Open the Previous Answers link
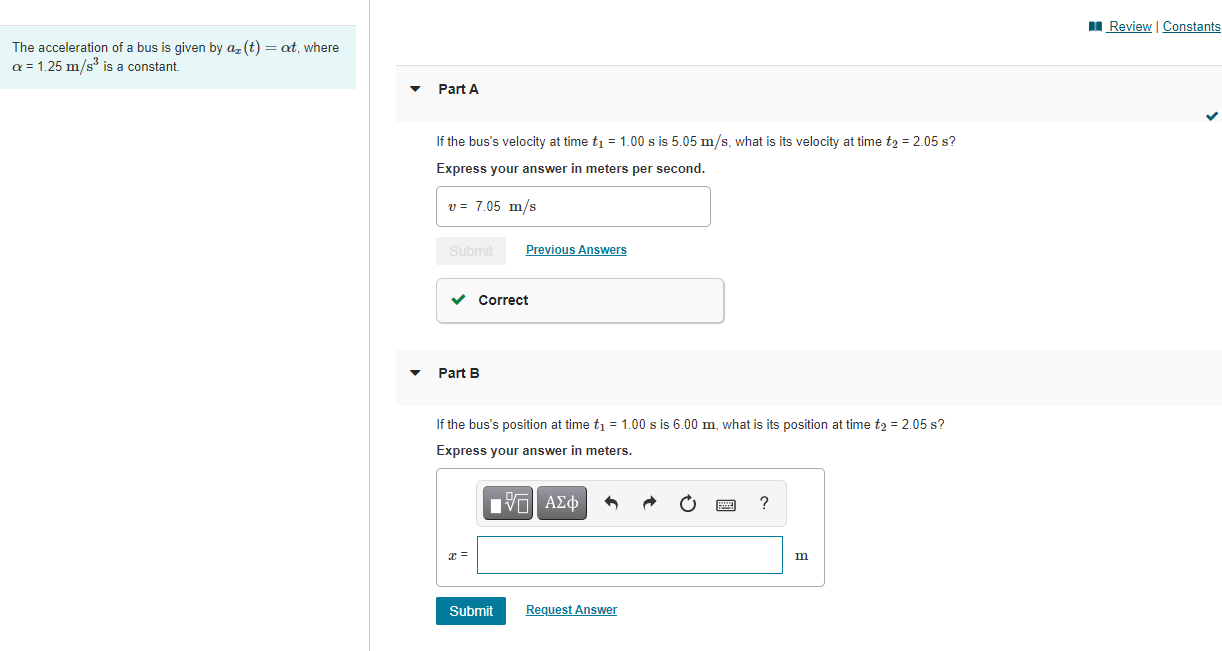 click(x=576, y=249)
